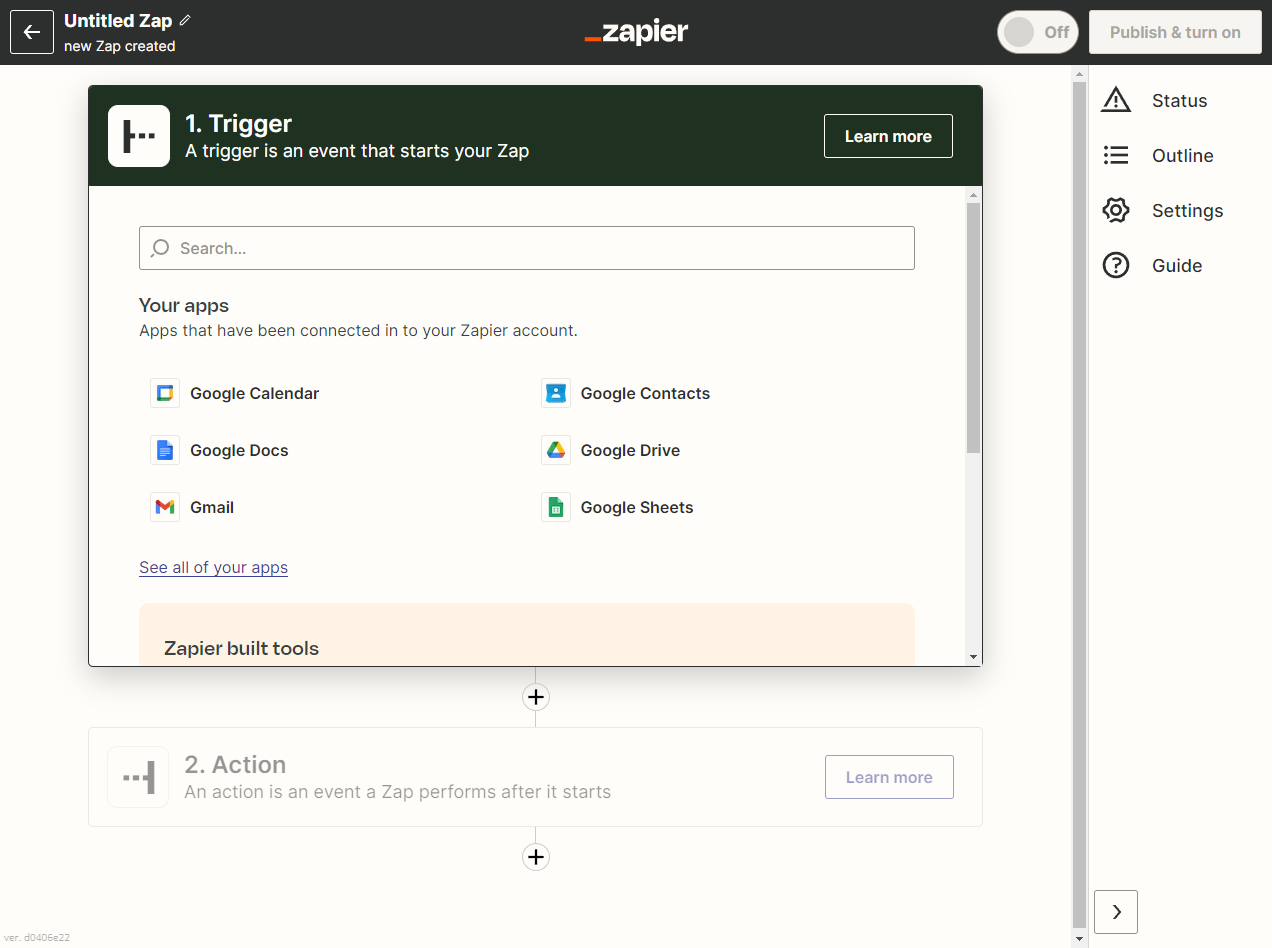Click the Action step icon
Viewport: 1272px width, 948px height.
[138, 777]
